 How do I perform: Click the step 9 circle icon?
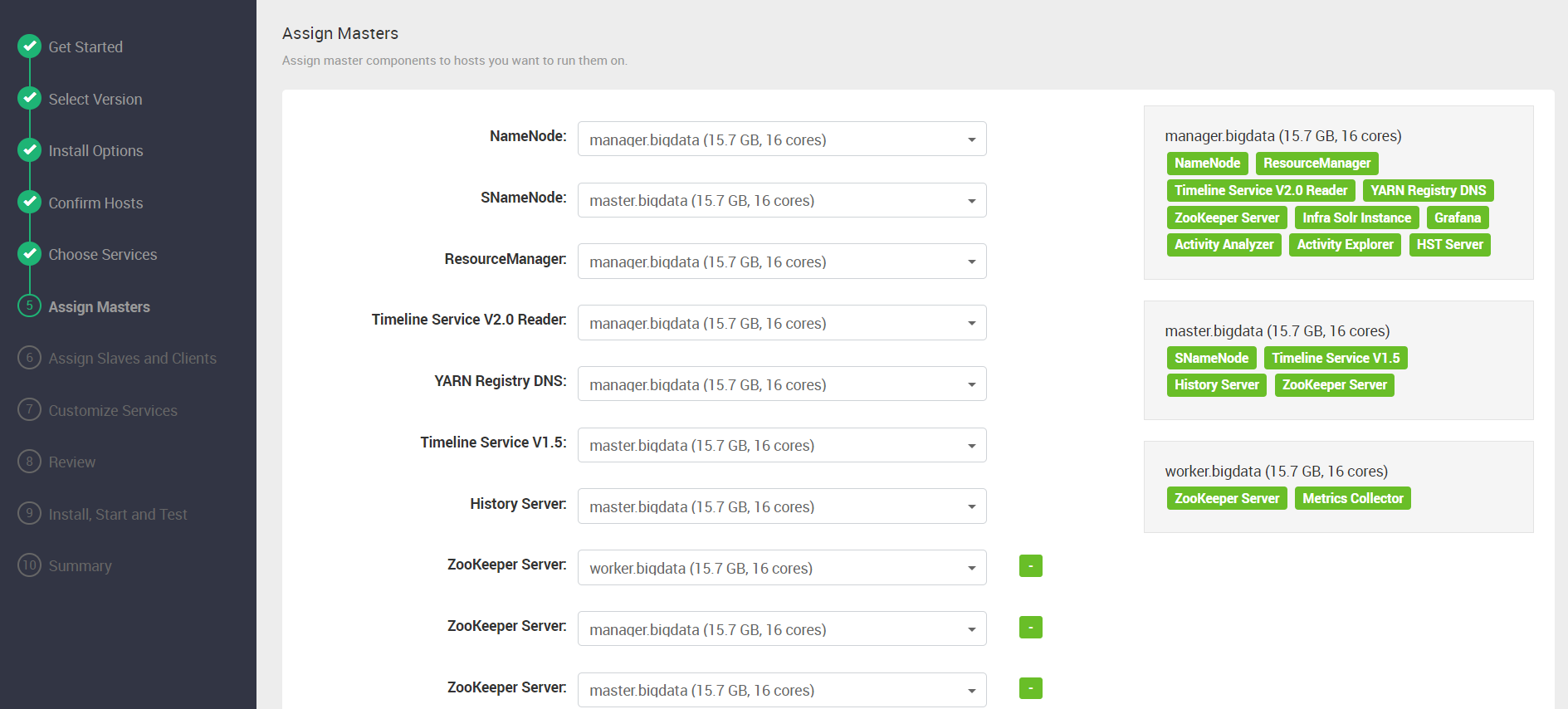click(x=30, y=513)
